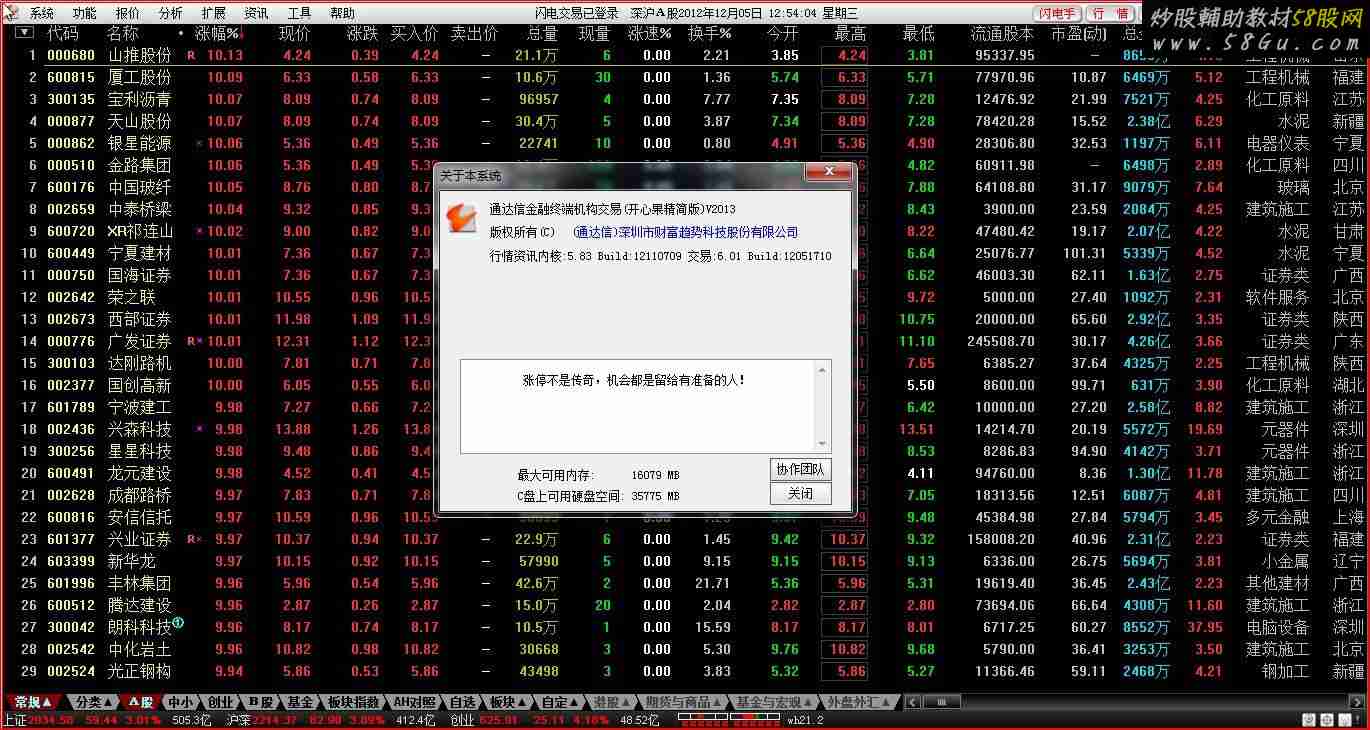
Task: Click the dialog message scrollbar up arrow
Action: (x=824, y=370)
